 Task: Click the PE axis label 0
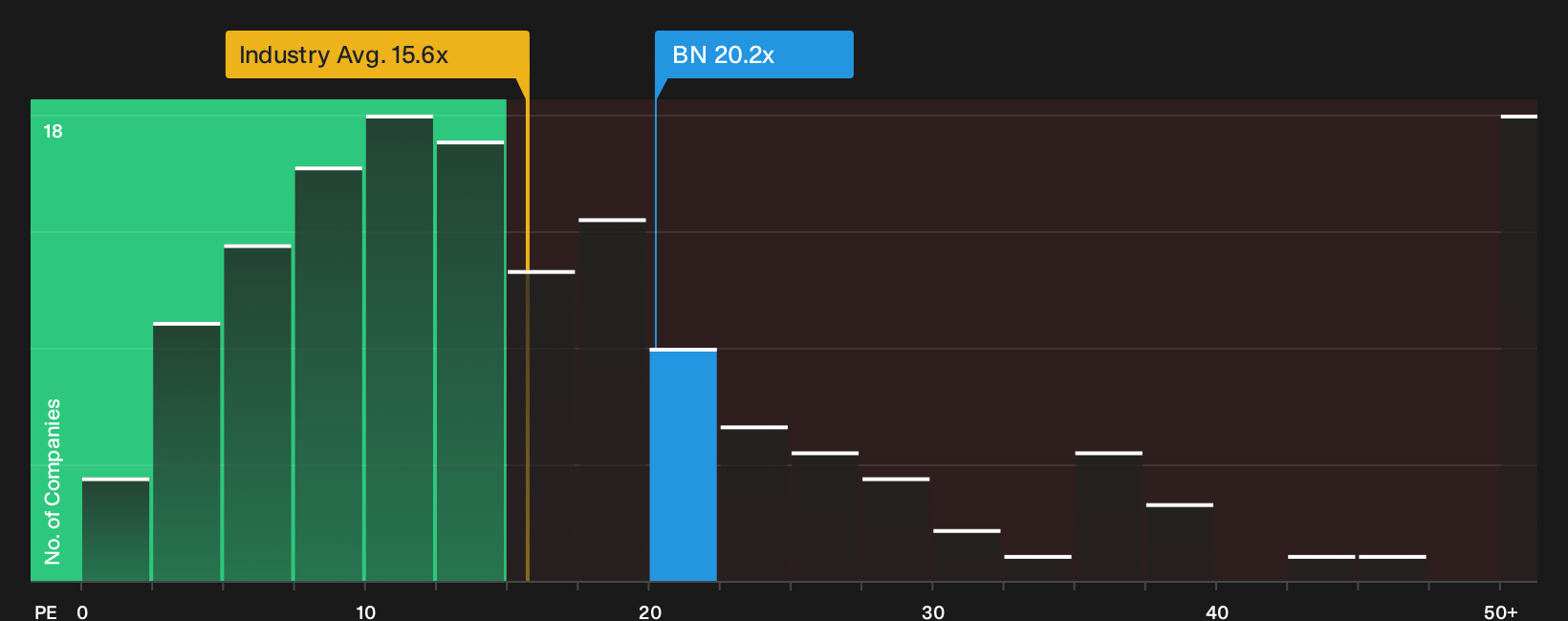tap(82, 611)
